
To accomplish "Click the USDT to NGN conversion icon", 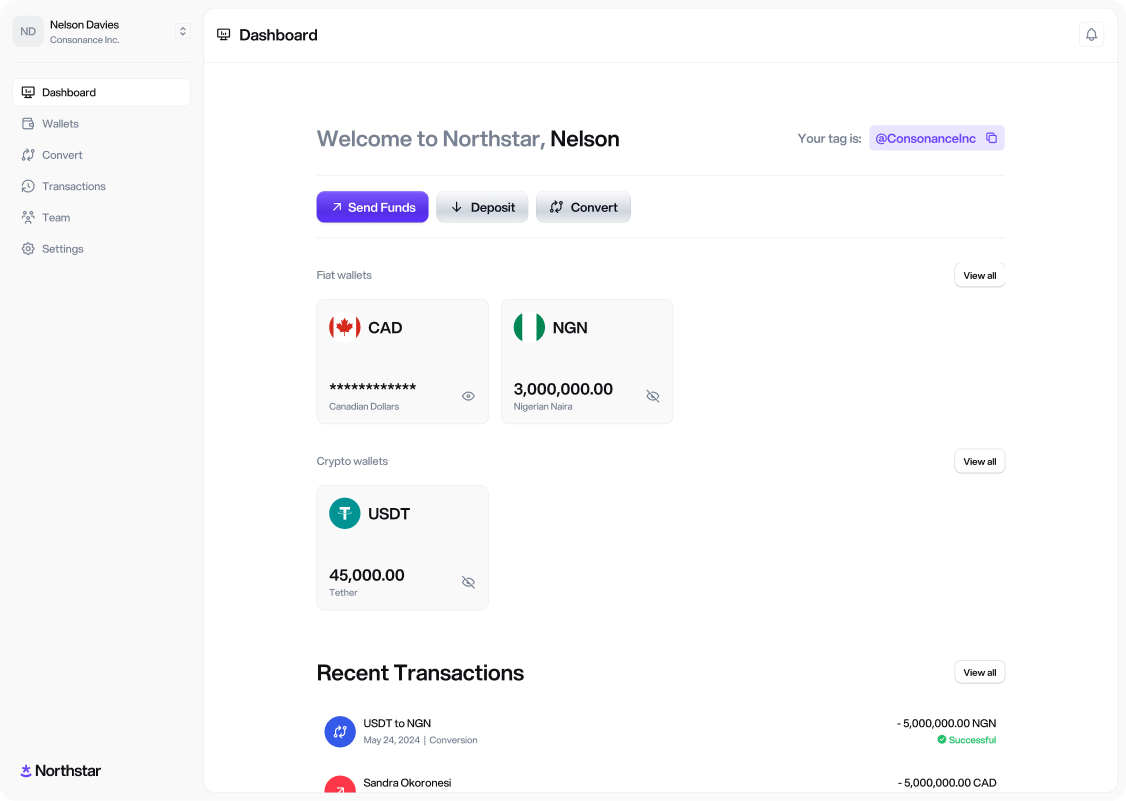I will pyautogui.click(x=340, y=731).
